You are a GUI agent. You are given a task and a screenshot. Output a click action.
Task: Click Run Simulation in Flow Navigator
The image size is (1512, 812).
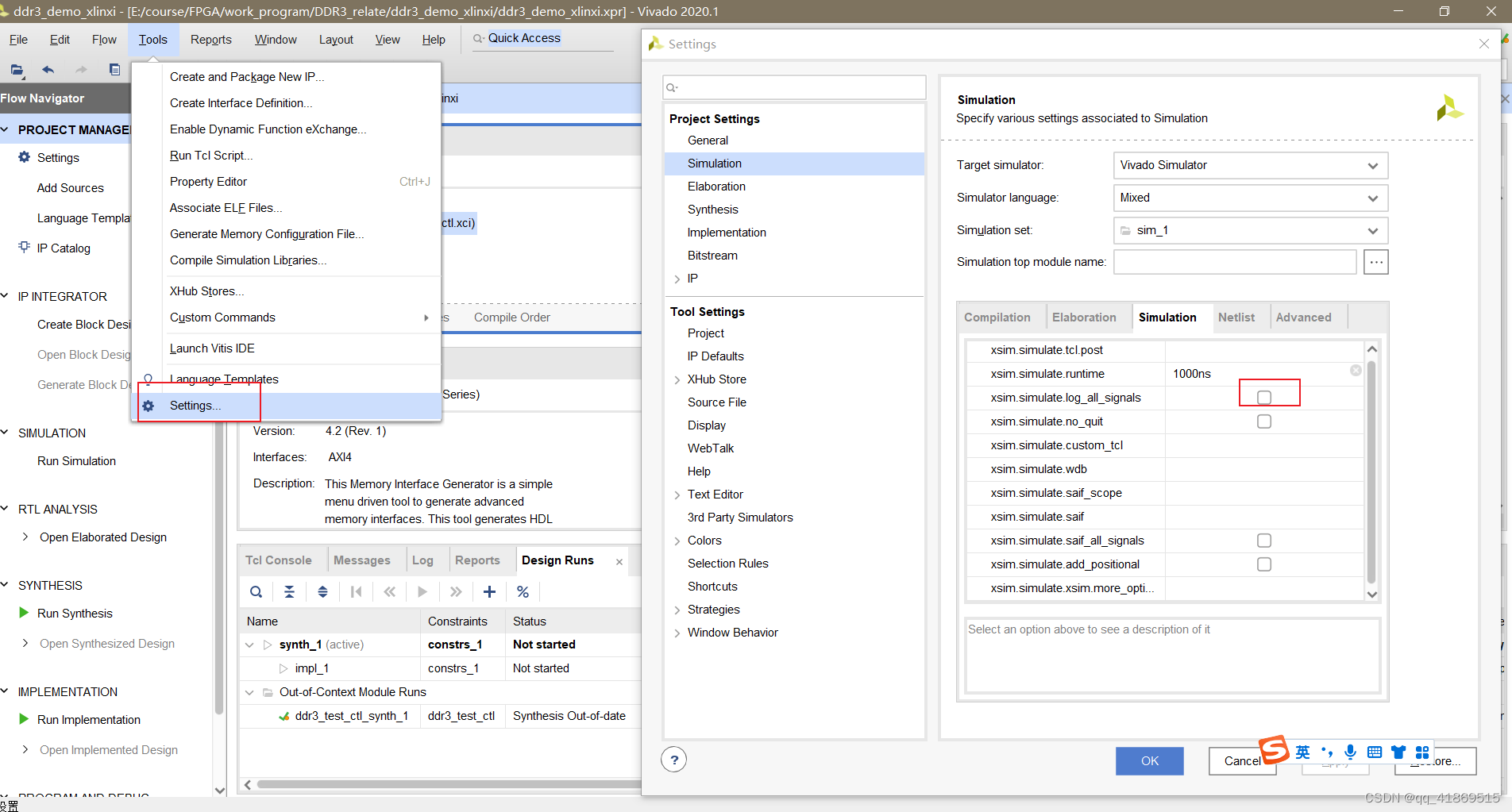[x=76, y=461]
